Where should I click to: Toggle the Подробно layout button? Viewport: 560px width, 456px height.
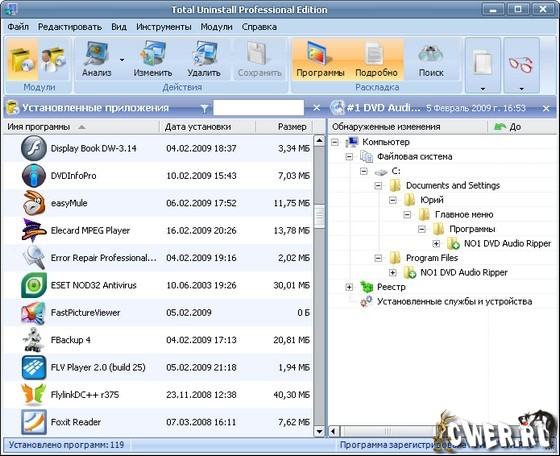coord(376,59)
